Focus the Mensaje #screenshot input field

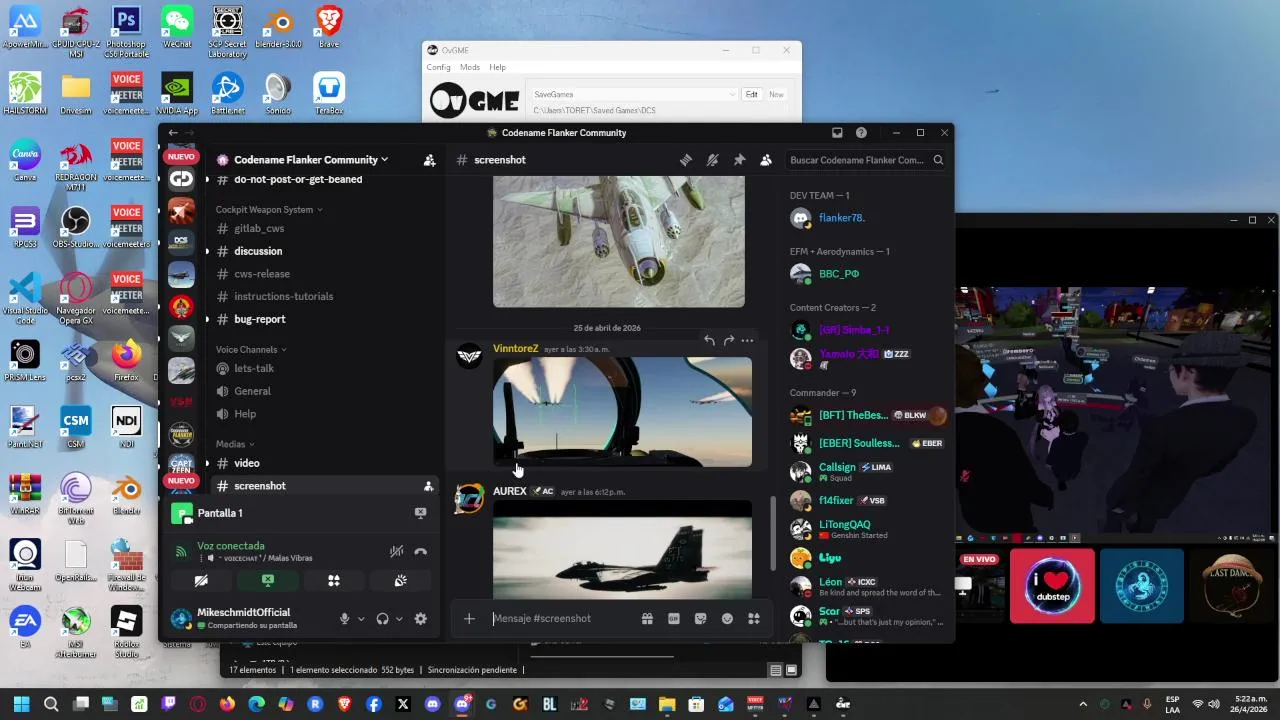(560, 619)
